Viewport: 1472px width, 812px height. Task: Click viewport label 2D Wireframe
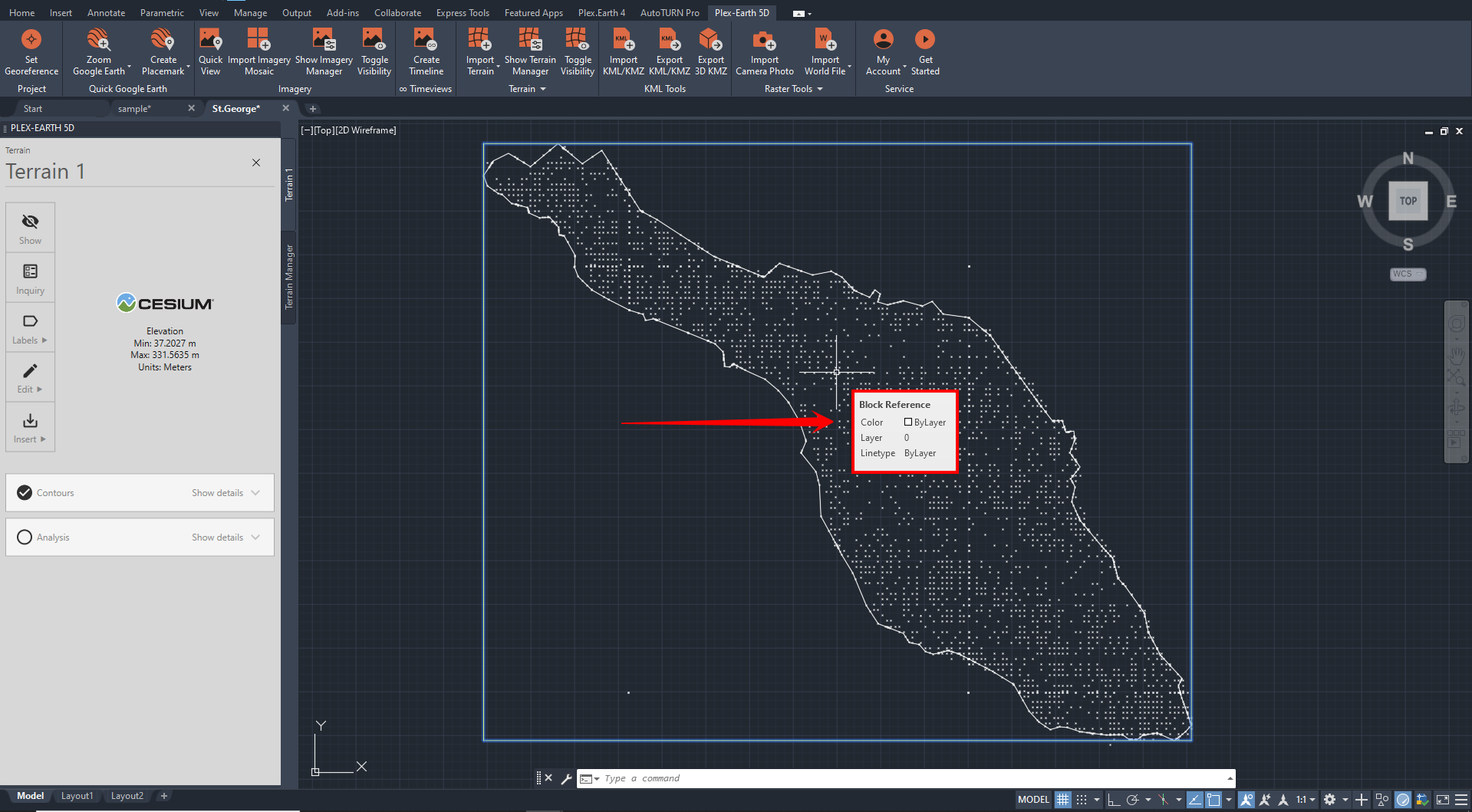(x=367, y=130)
